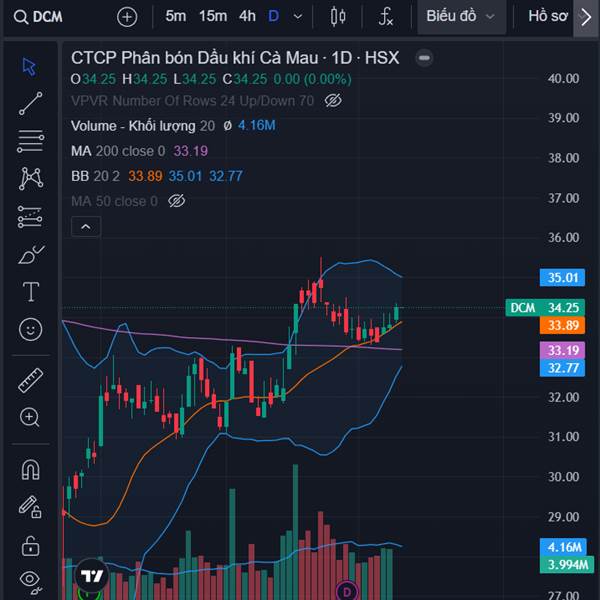Click the 3.994M volume label
This screenshot has width=600, height=600.
[x=566, y=565]
